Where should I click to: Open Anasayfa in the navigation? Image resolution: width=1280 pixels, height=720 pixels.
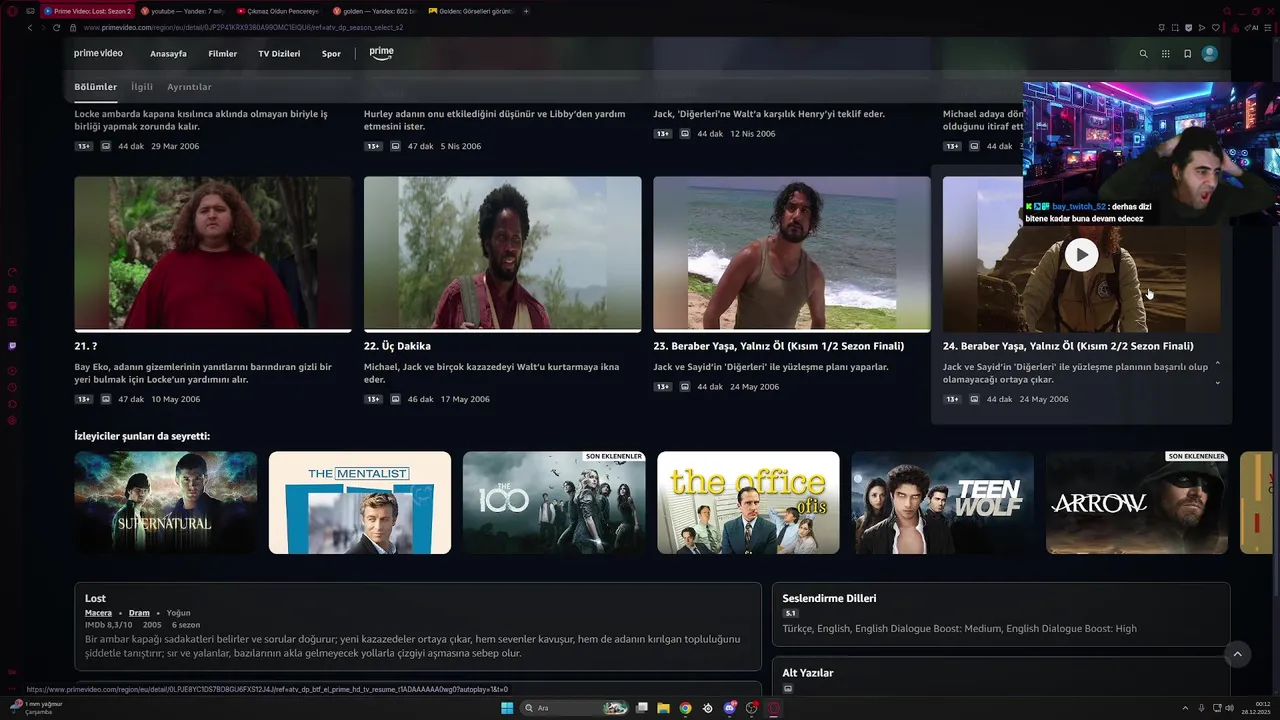(x=168, y=54)
